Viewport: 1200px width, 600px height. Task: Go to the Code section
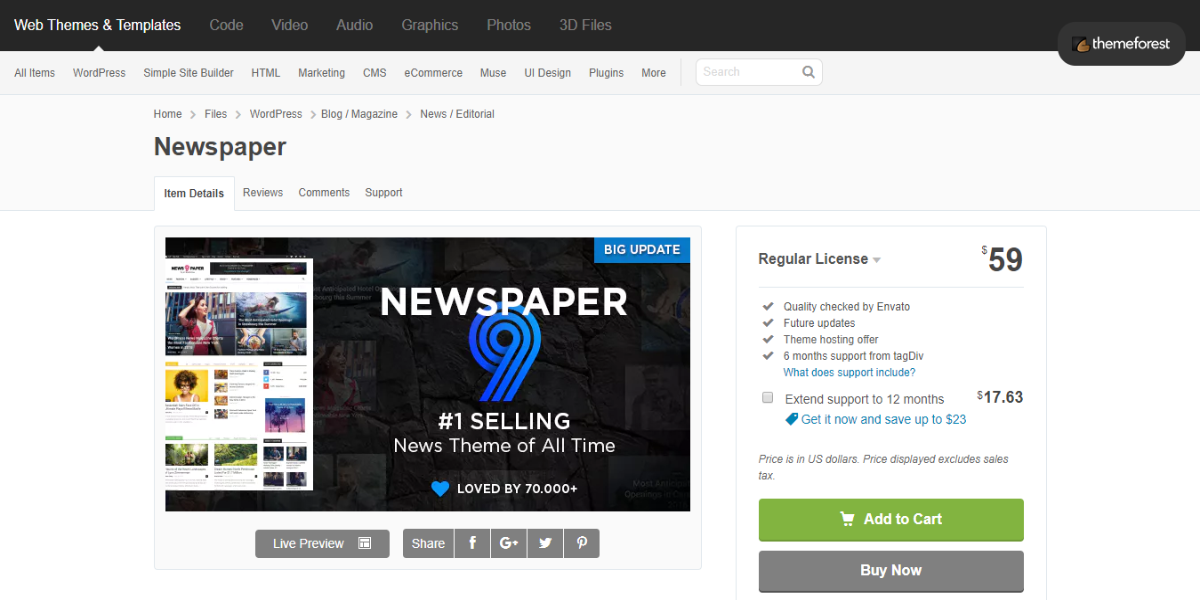tap(226, 25)
